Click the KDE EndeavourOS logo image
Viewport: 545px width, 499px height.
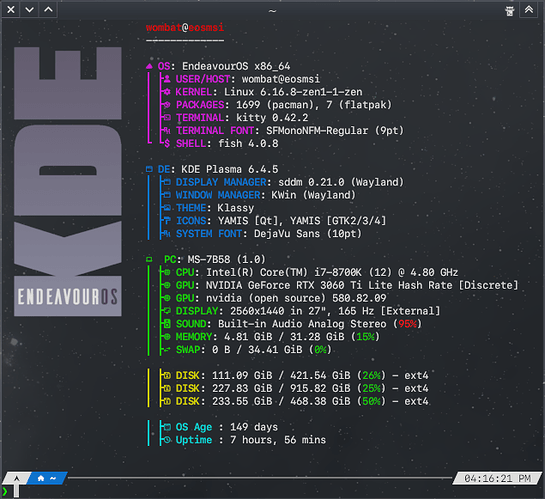(x=68, y=181)
